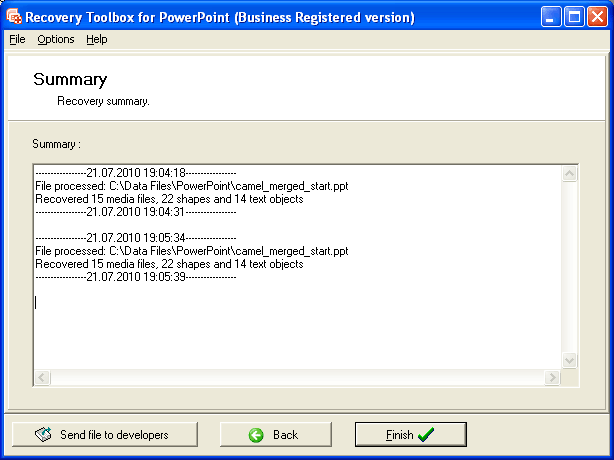
Task: Click the 'Recovery summary.' subtitle text
Action: click(103, 101)
